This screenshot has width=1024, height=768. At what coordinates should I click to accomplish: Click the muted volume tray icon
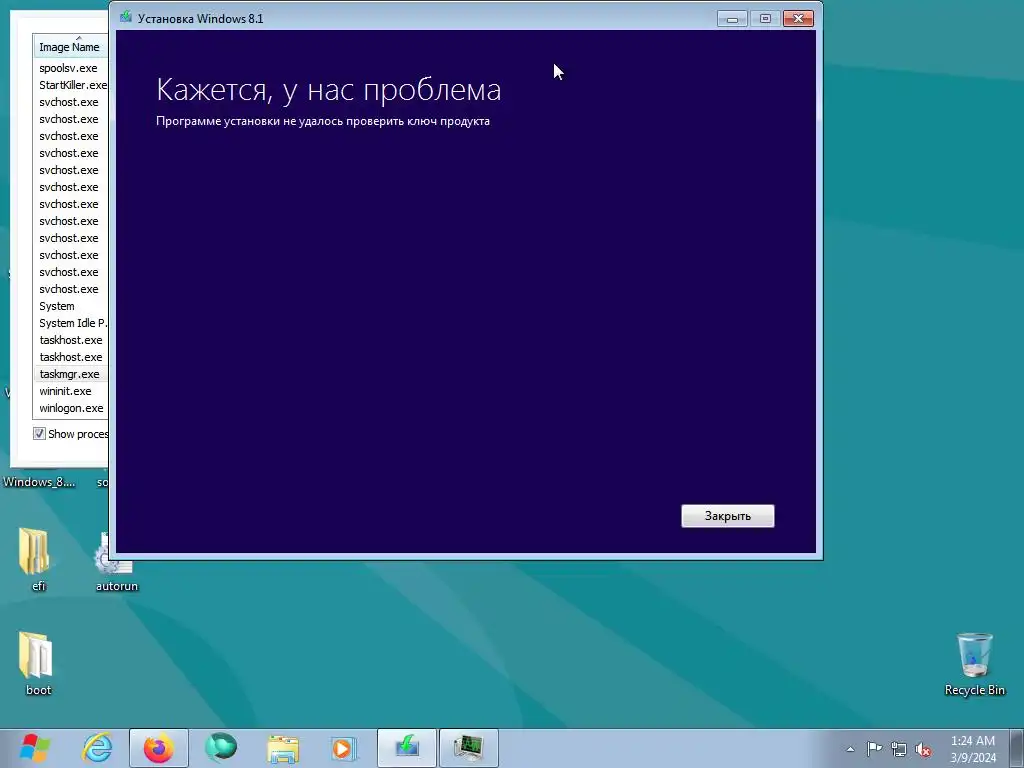tap(923, 749)
